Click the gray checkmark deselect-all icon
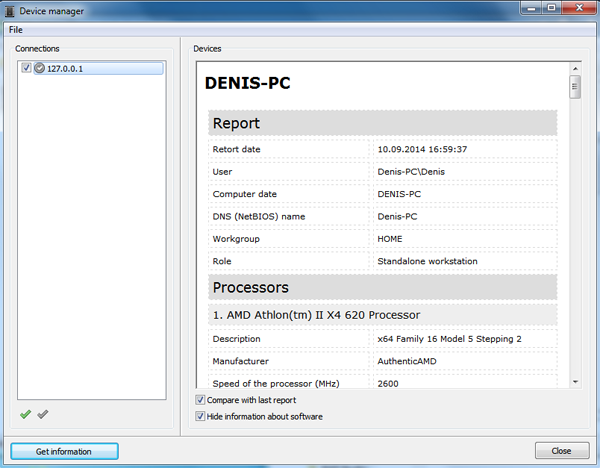600x468 pixels. 43,414
